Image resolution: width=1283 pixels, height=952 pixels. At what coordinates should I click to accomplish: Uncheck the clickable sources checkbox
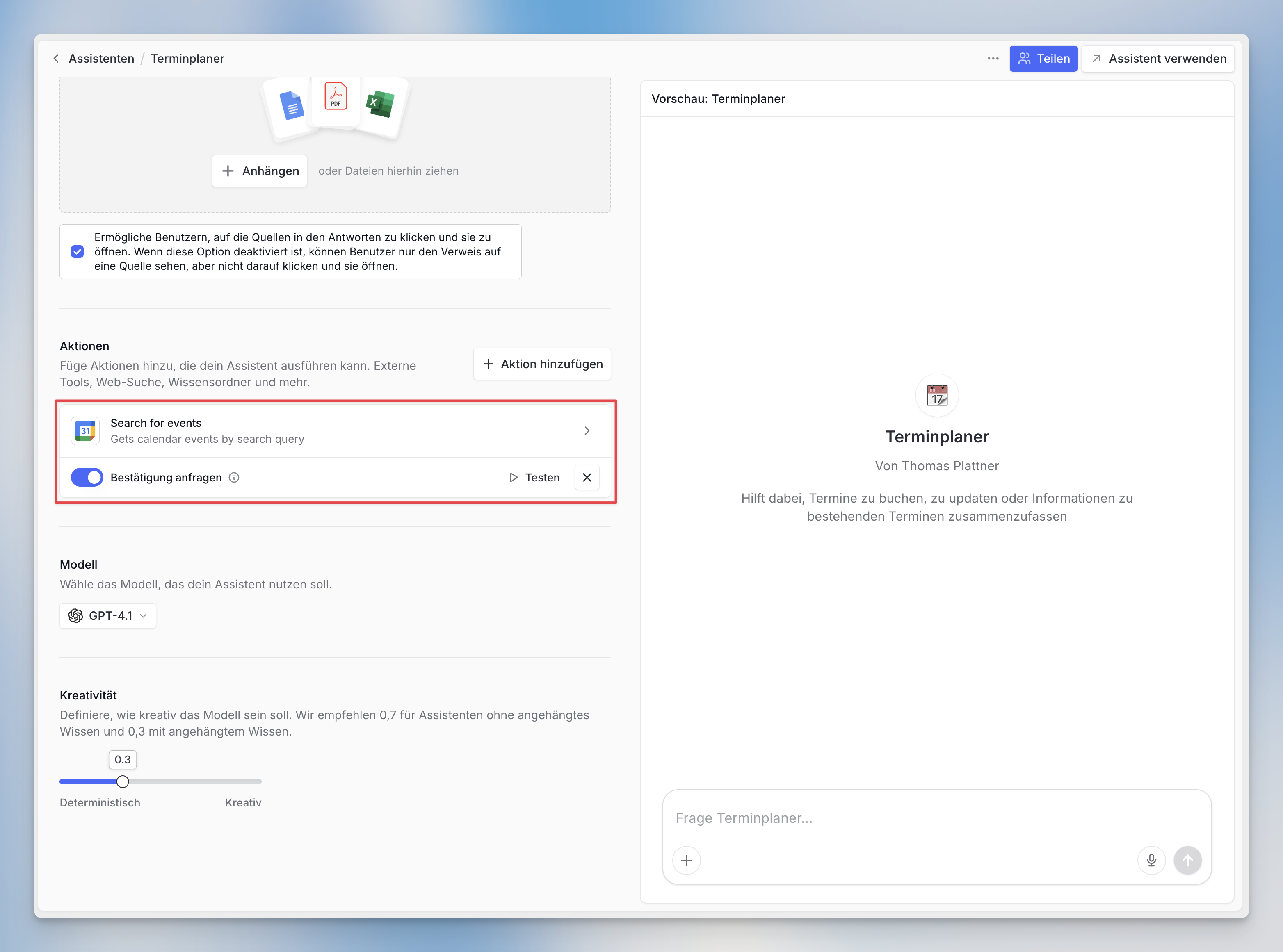click(77, 252)
